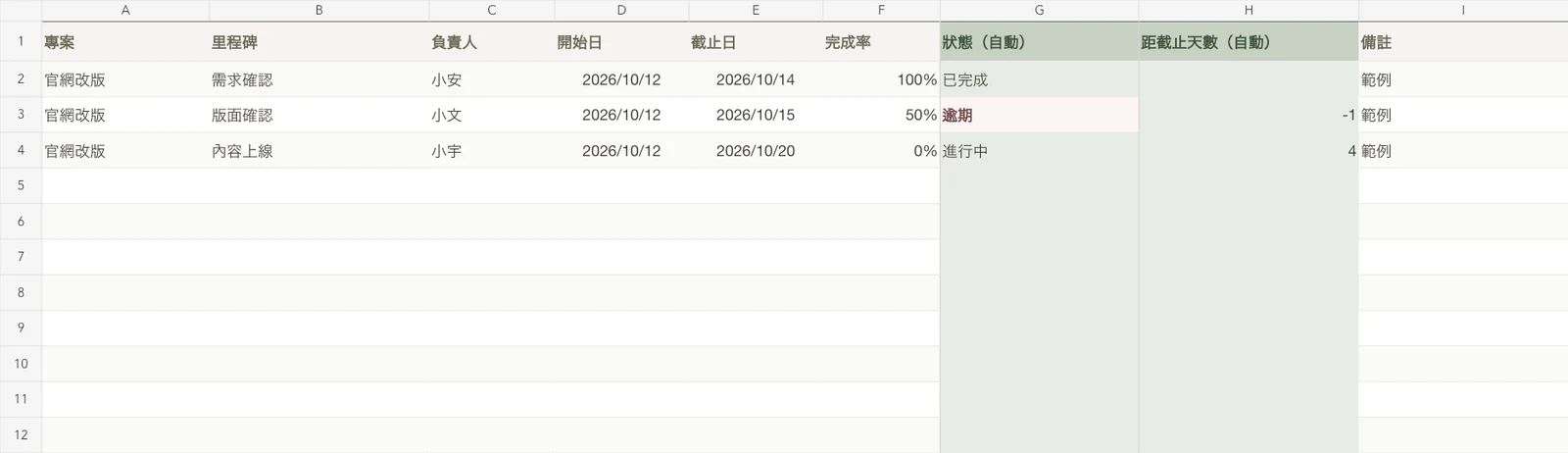Click the 完成率 header cell
Image resolution: width=1568 pixels, height=453 pixels.
pos(881,42)
